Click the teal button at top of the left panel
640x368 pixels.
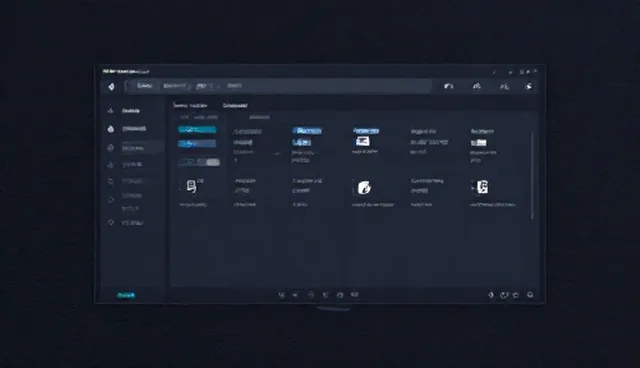tap(197, 129)
